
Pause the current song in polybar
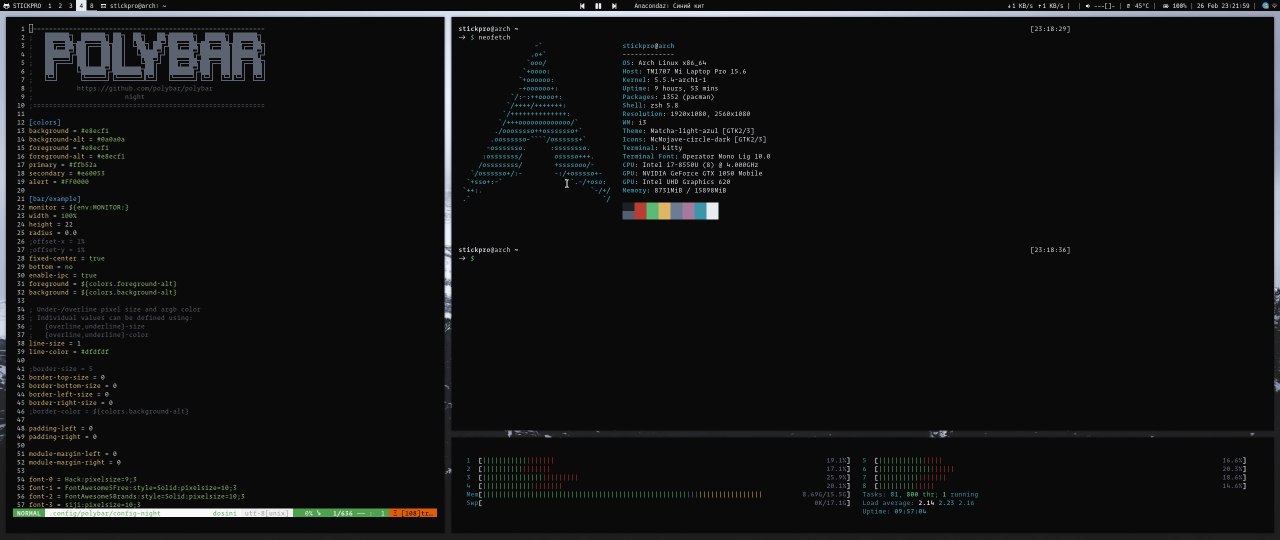point(598,6)
